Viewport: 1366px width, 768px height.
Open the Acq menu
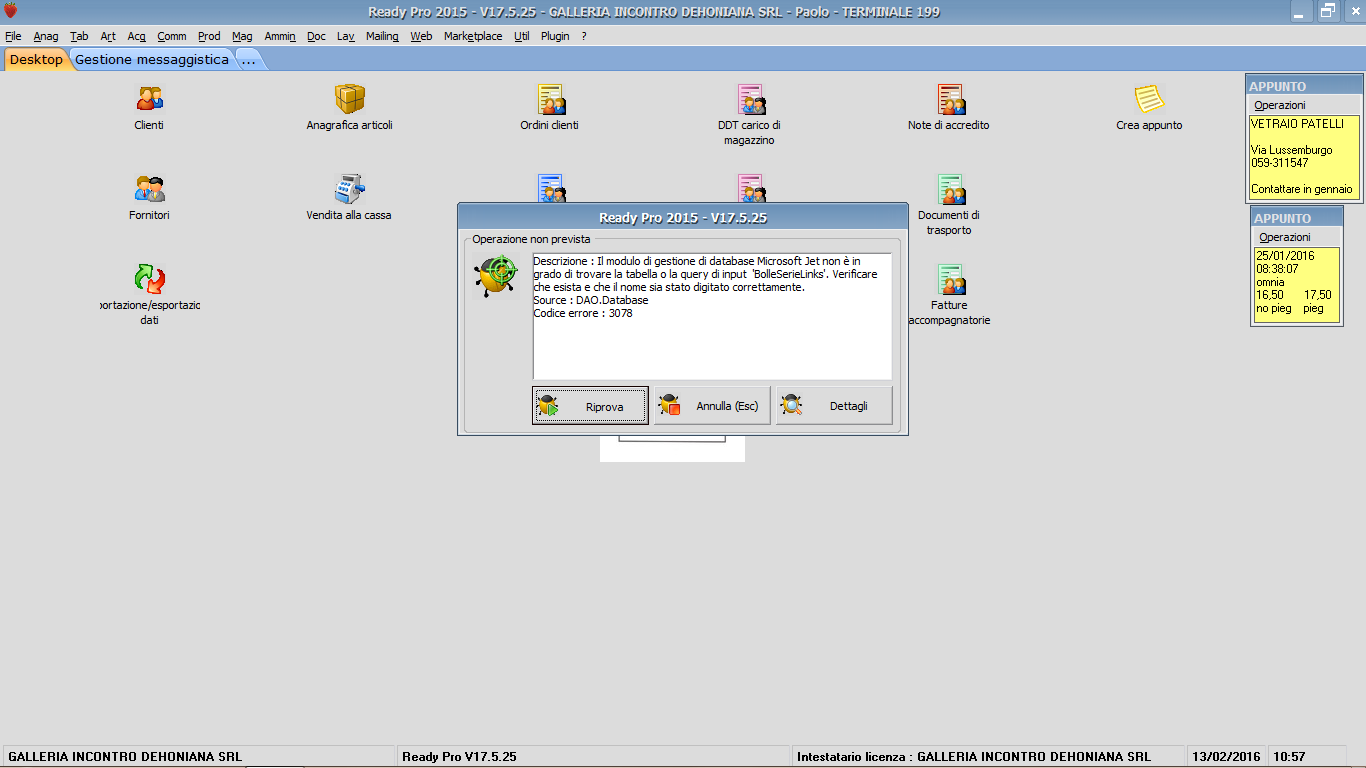point(137,36)
